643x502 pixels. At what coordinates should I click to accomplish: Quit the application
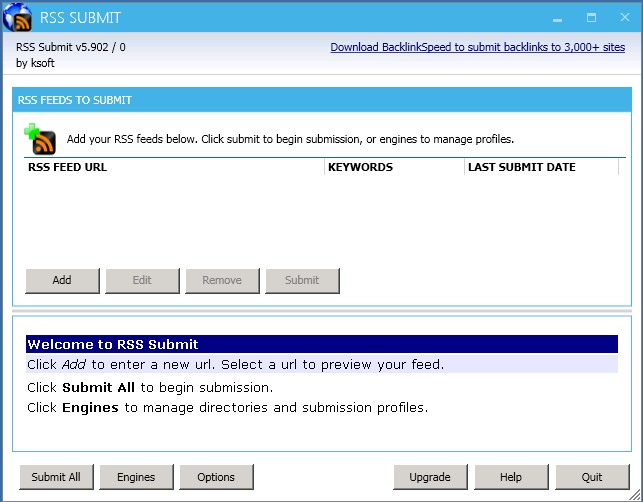pos(592,477)
